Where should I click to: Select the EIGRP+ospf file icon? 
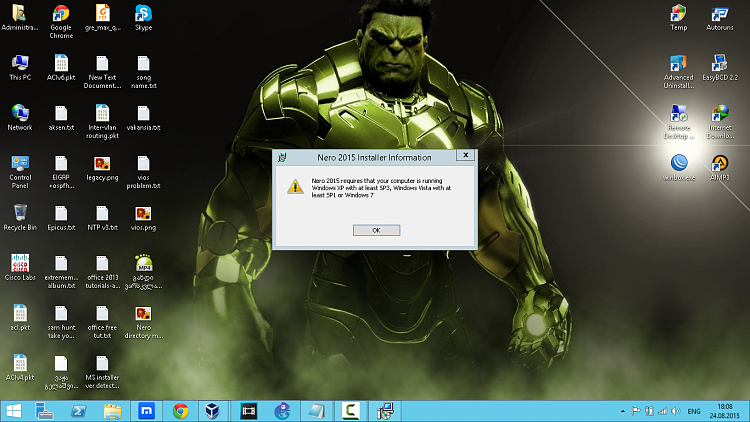(x=61, y=172)
